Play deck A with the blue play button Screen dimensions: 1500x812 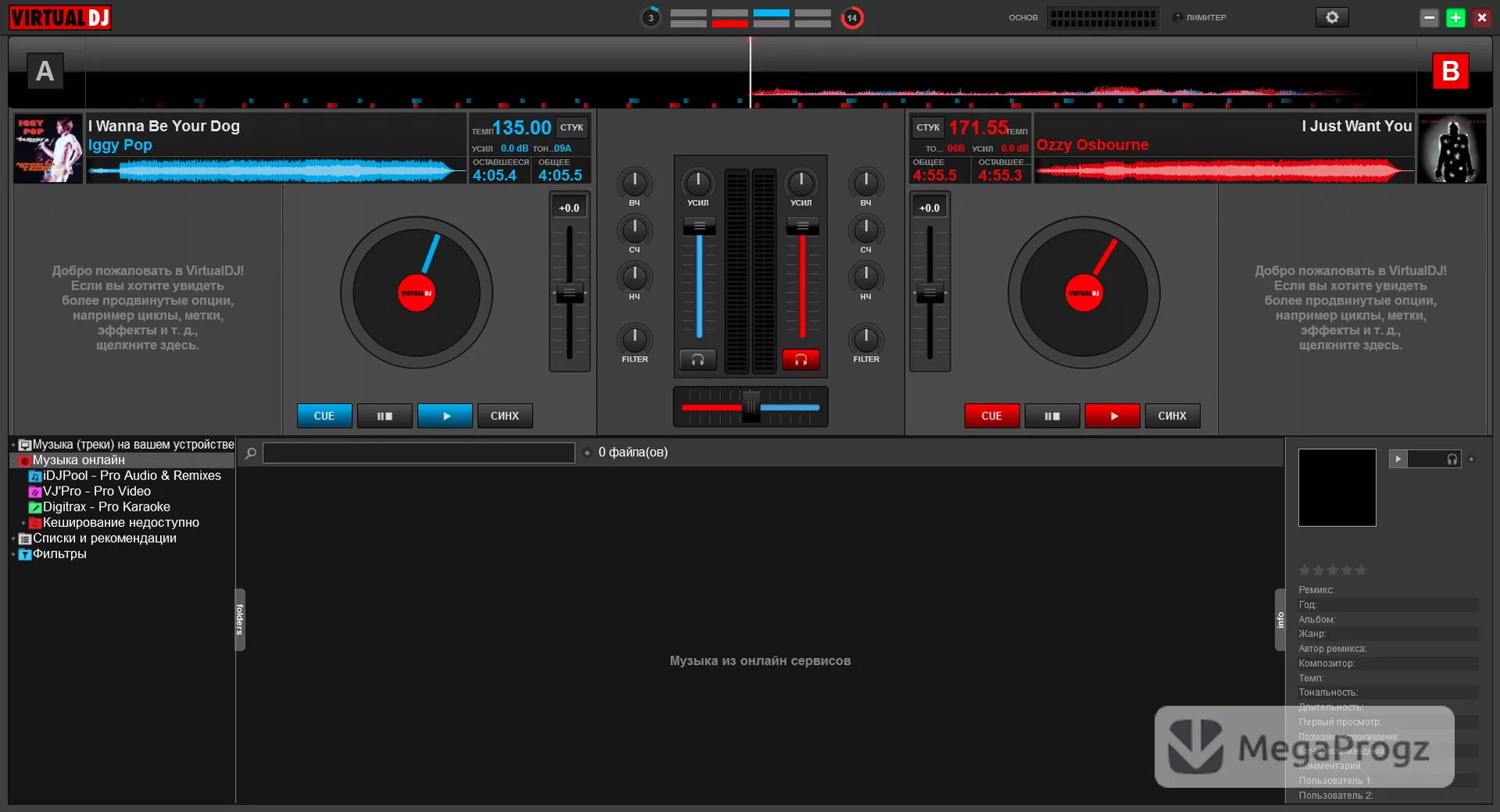[x=445, y=416]
